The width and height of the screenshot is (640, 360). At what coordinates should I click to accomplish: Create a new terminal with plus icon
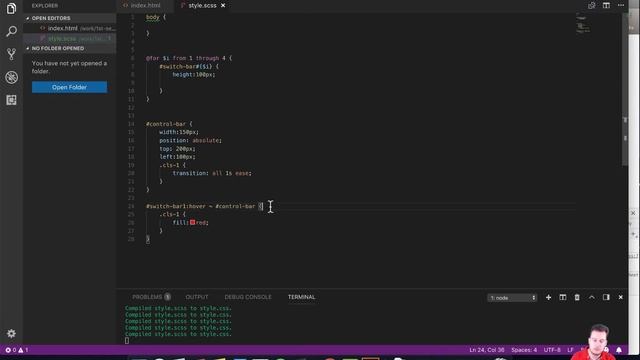[548, 297]
